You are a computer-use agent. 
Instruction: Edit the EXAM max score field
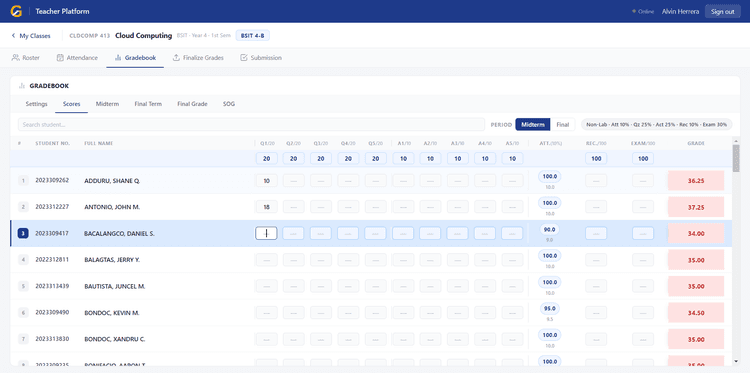click(x=643, y=159)
